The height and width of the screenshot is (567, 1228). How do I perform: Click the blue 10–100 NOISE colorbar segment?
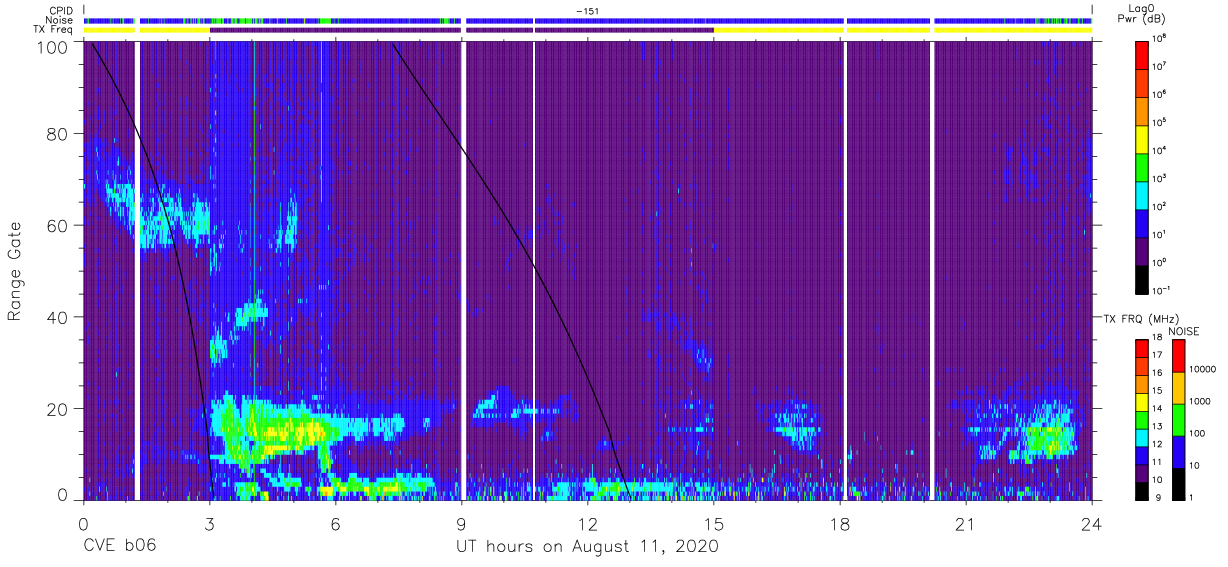click(1177, 451)
